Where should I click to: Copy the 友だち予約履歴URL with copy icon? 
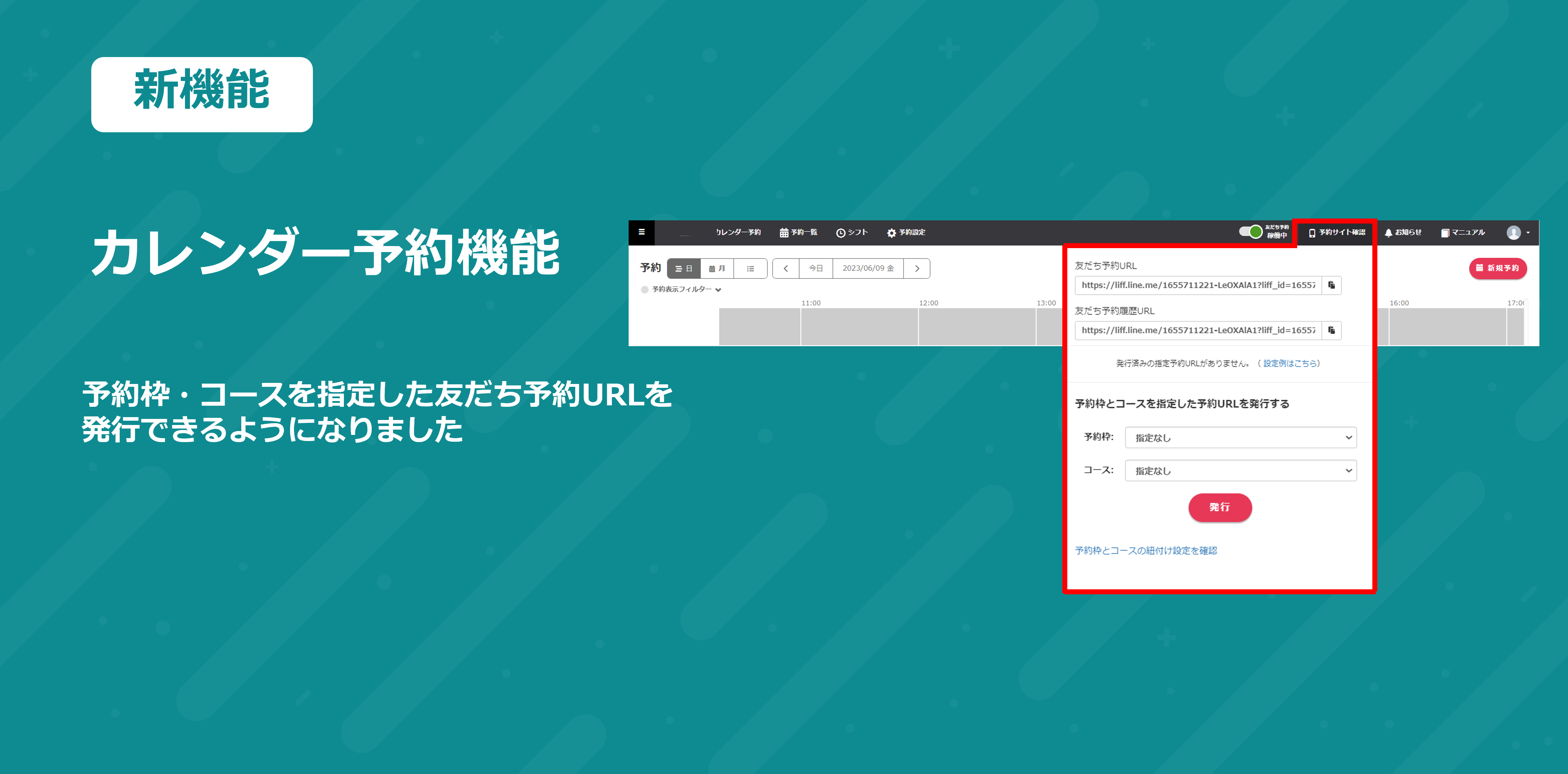coord(1331,330)
